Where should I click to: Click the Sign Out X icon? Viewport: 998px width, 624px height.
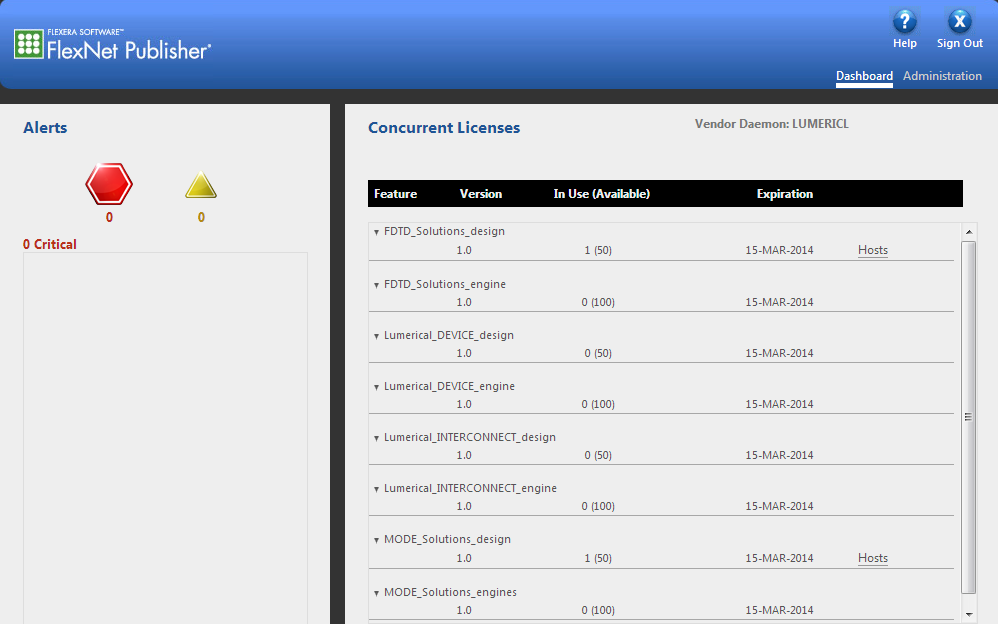point(960,21)
